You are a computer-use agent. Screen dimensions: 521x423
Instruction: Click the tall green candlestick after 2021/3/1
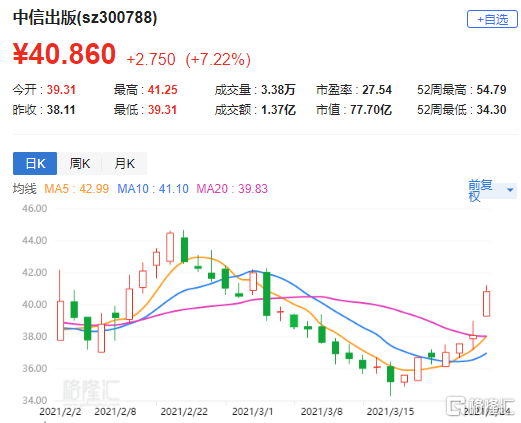point(267,294)
